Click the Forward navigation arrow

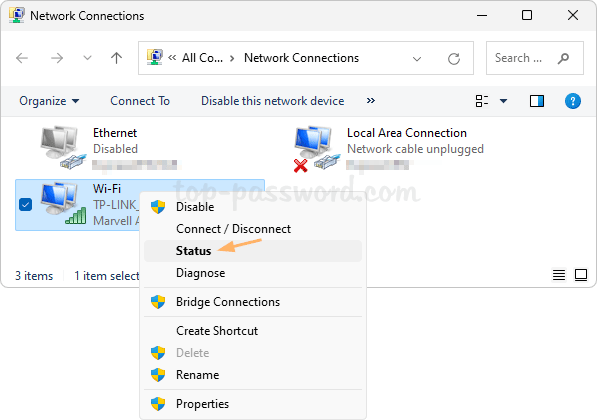[x=57, y=58]
